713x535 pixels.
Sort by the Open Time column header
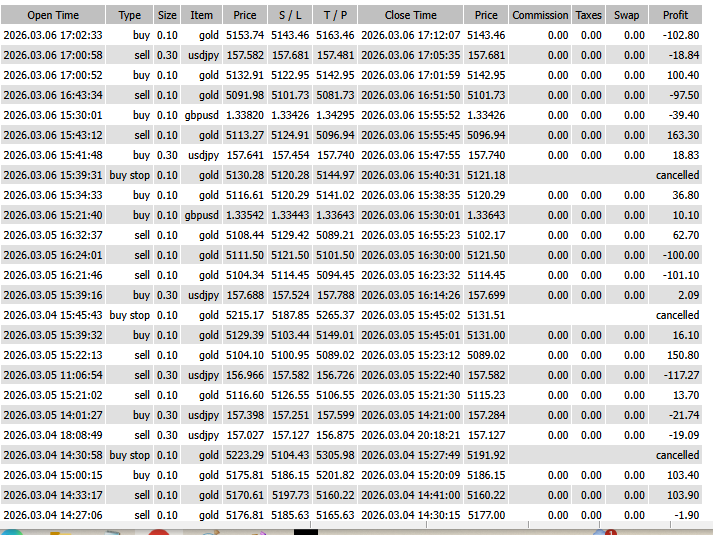pos(53,15)
